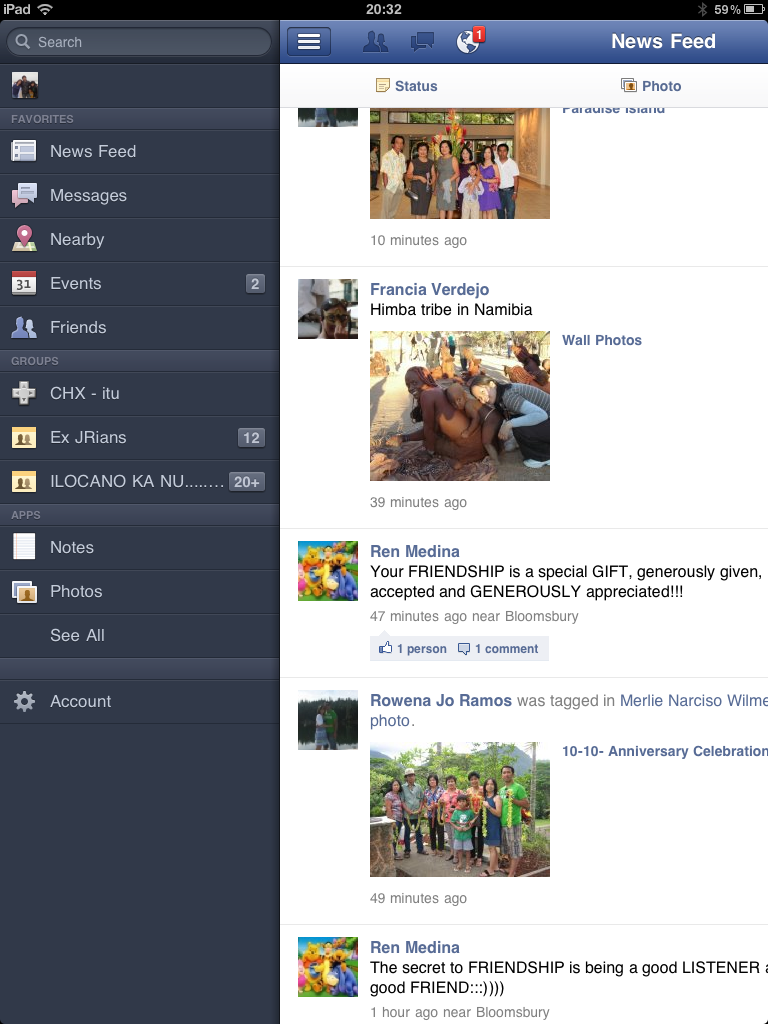Open the Merlie Narciso tagged photo link
The width and height of the screenshot is (768, 1024).
[x=694, y=700]
